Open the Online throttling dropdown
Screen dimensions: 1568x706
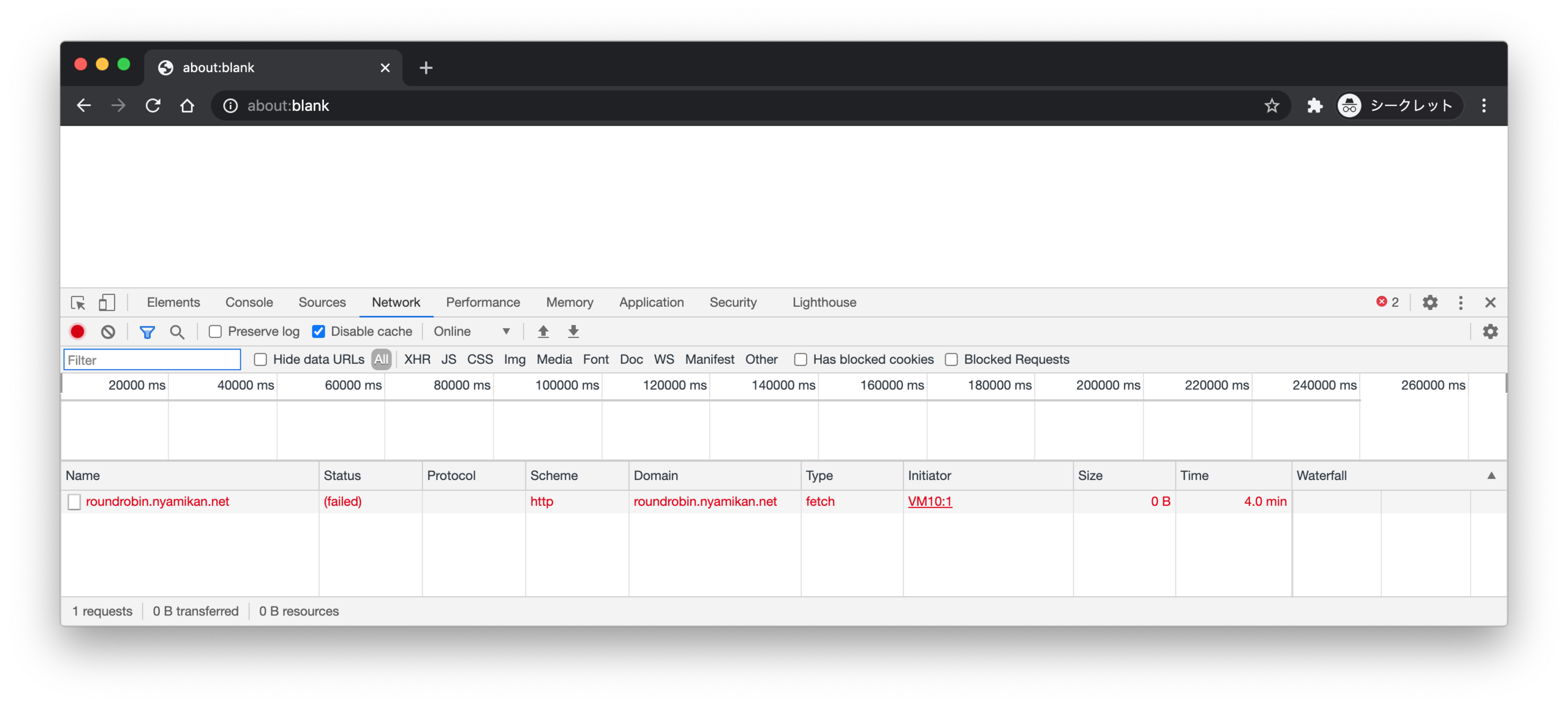472,331
